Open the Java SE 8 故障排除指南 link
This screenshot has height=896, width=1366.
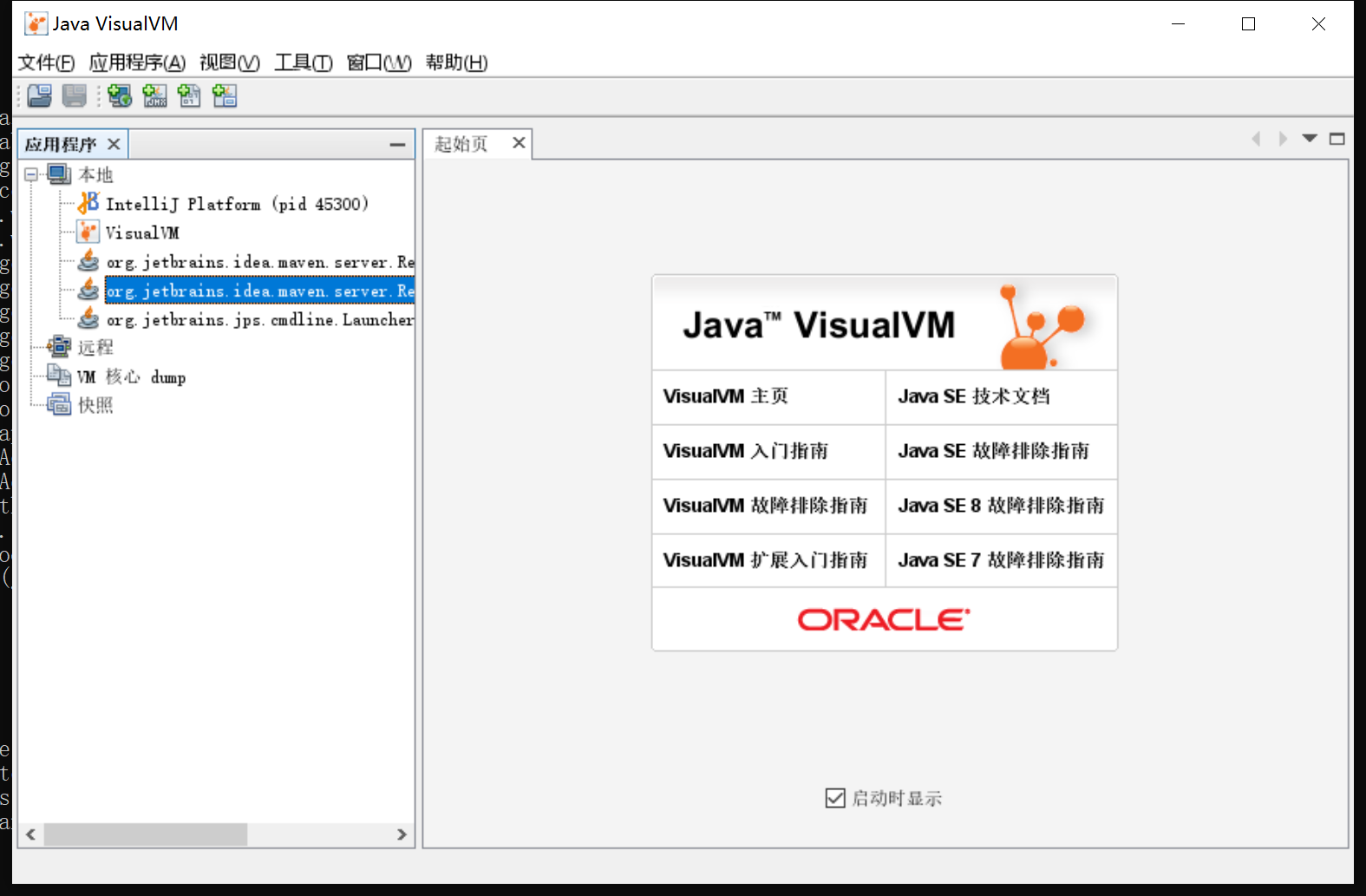[1001, 506]
